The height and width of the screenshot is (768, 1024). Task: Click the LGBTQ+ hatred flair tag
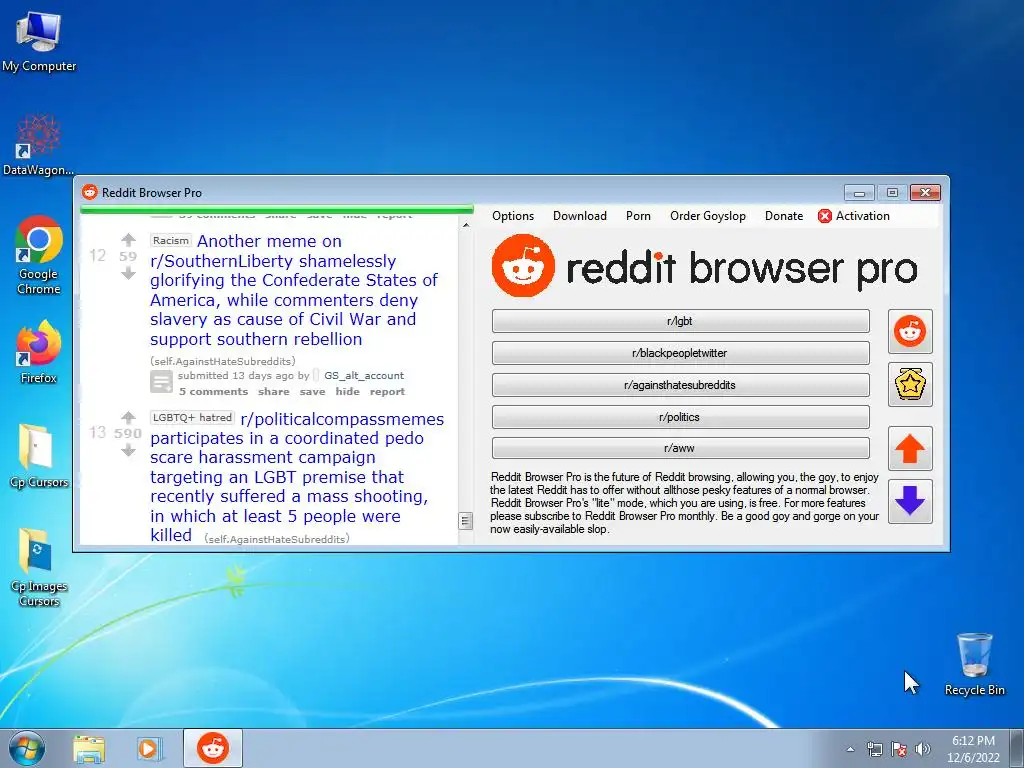point(192,417)
